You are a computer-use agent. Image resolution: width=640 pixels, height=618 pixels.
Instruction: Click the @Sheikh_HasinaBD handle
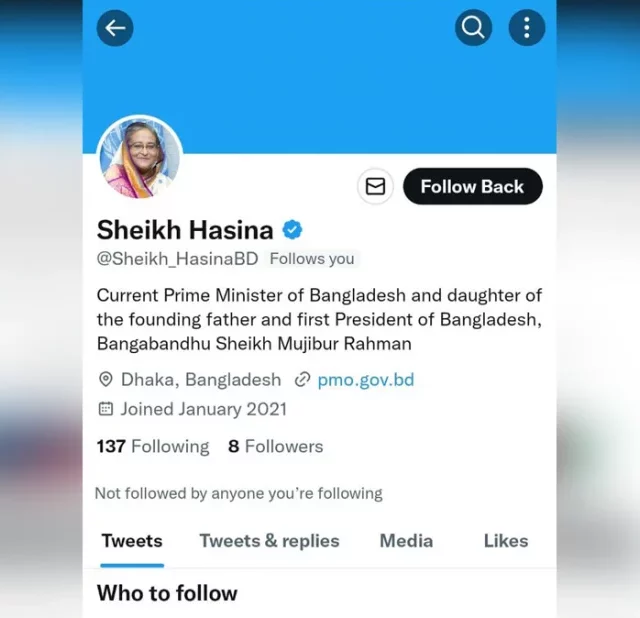coord(178,259)
